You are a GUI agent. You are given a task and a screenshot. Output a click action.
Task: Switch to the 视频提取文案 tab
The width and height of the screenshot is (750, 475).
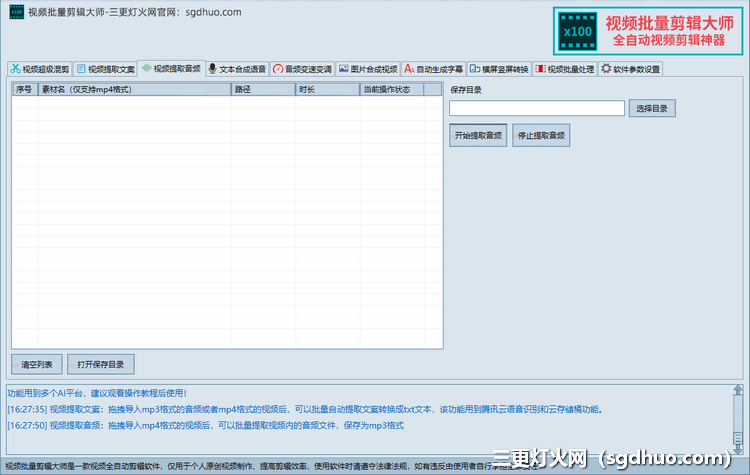(x=106, y=69)
